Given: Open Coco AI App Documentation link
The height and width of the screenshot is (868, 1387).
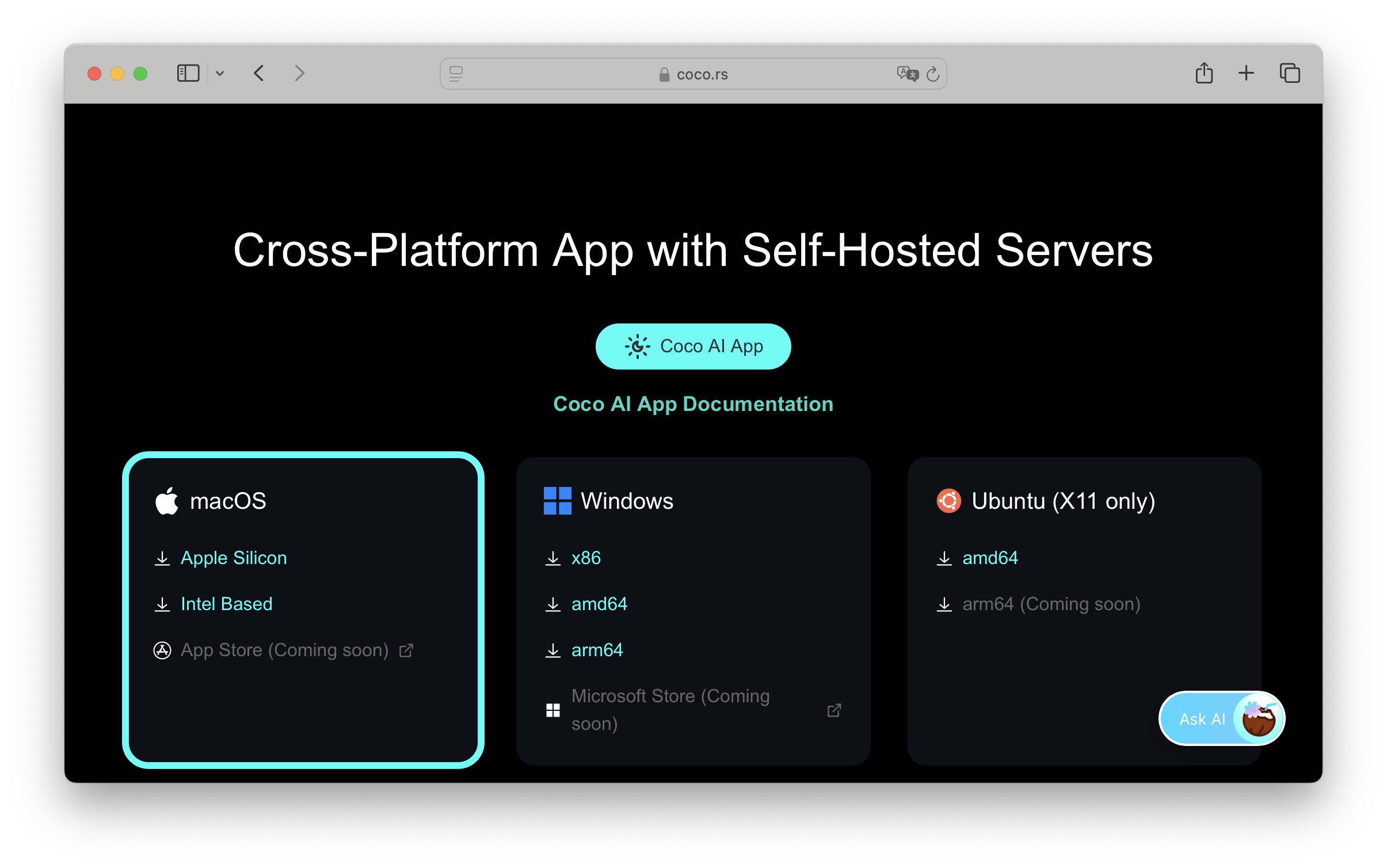Looking at the screenshot, I should point(693,404).
